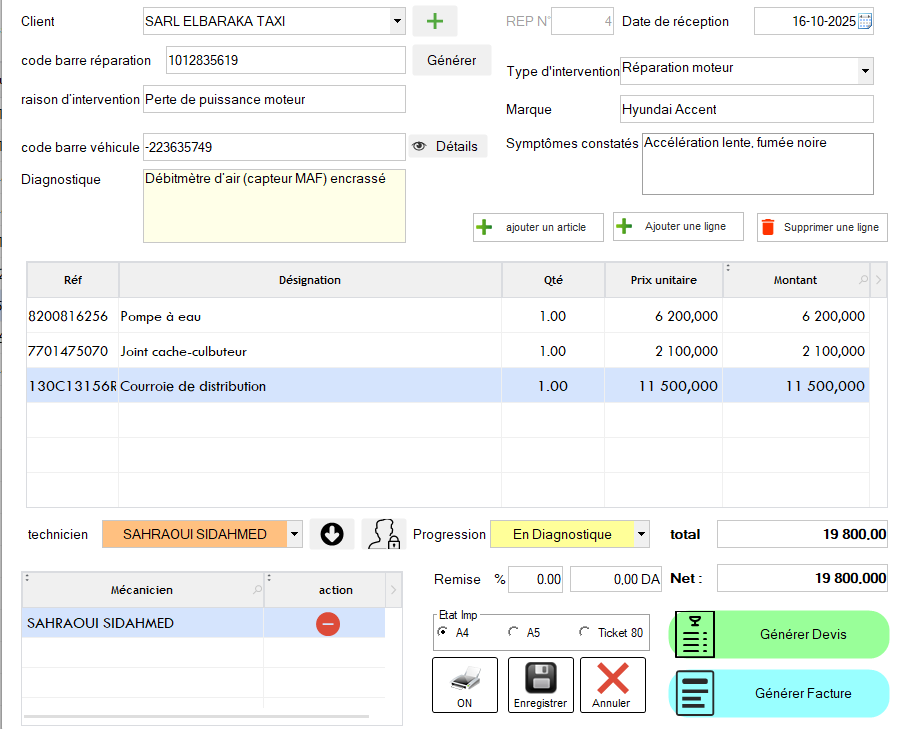Click the Générer Devis button
The height and width of the screenshot is (729, 908).
click(x=779, y=635)
